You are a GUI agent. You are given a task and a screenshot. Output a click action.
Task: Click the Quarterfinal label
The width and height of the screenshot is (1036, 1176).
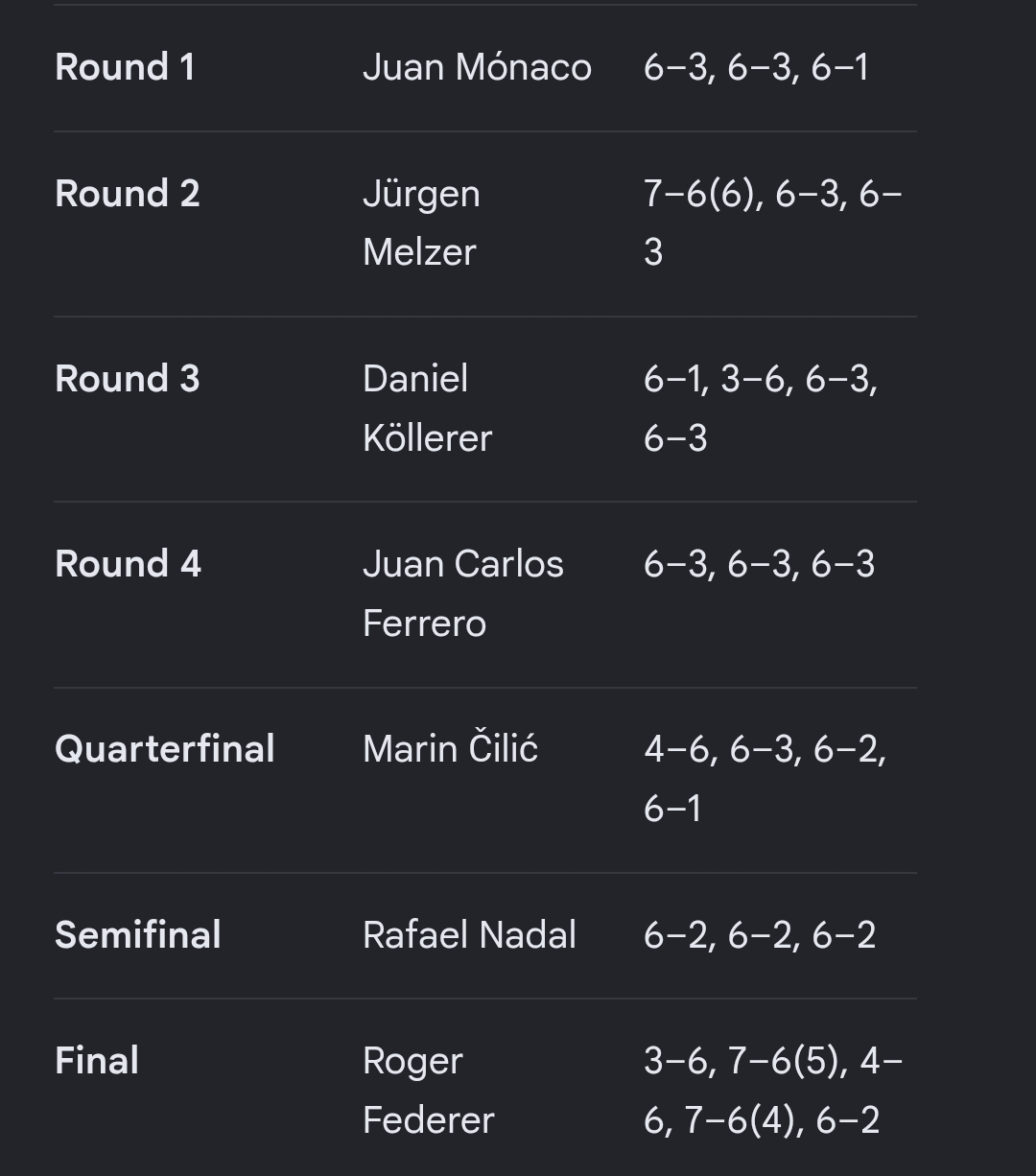(x=164, y=749)
